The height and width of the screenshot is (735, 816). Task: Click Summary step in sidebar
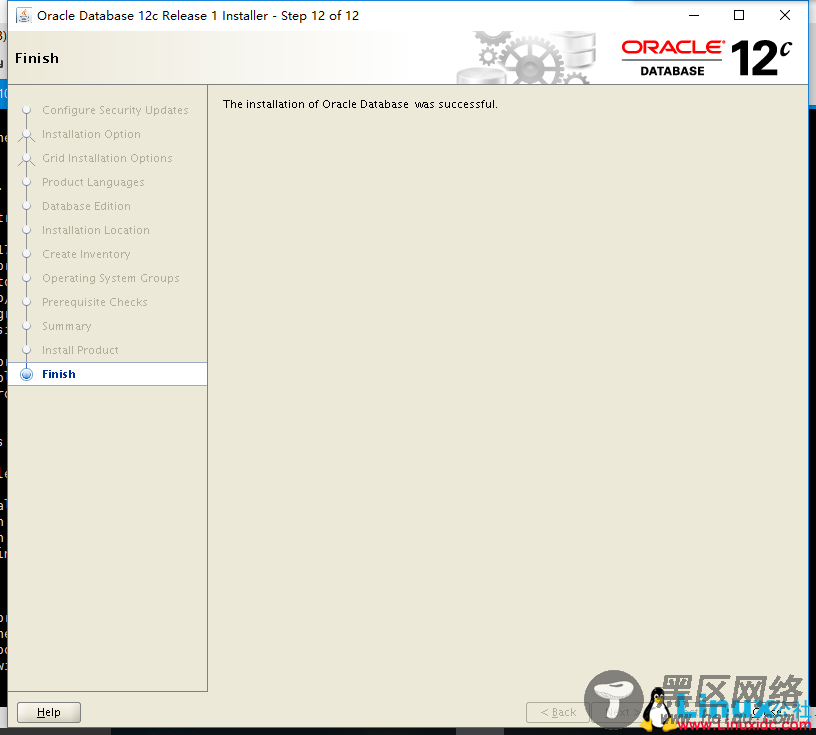67,326
